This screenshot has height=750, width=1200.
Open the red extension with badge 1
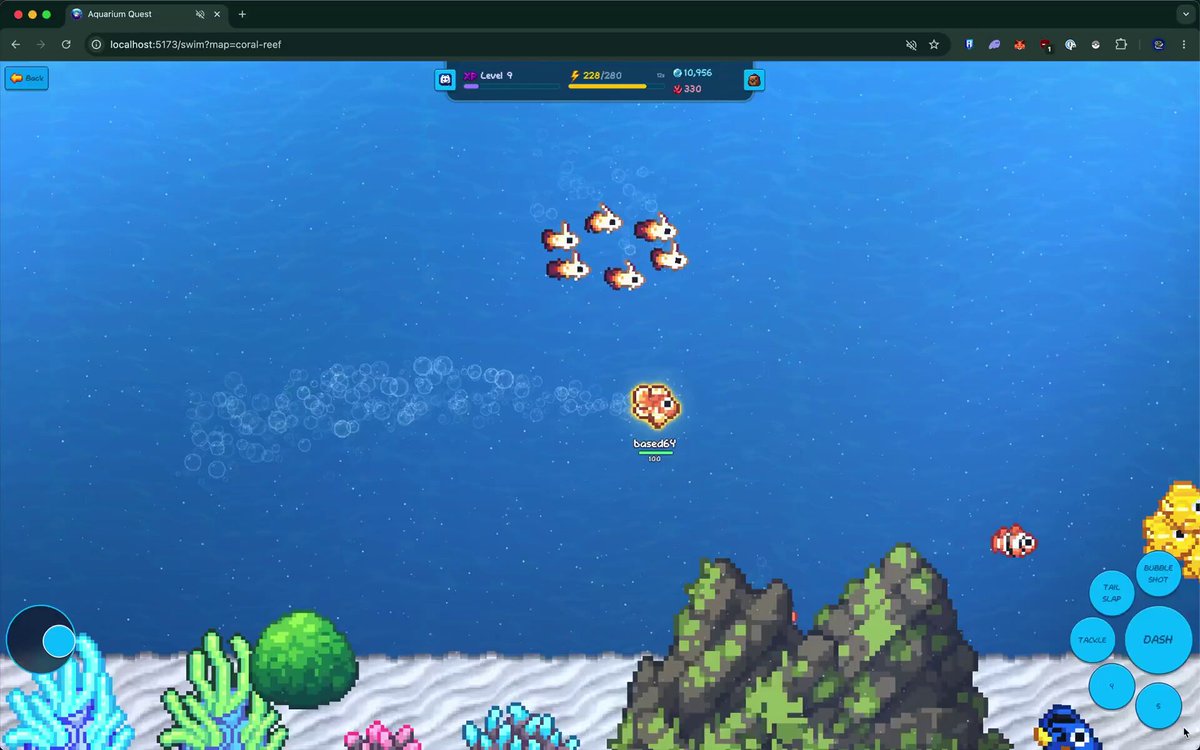pyautogui.click(x=1045, y=45)
